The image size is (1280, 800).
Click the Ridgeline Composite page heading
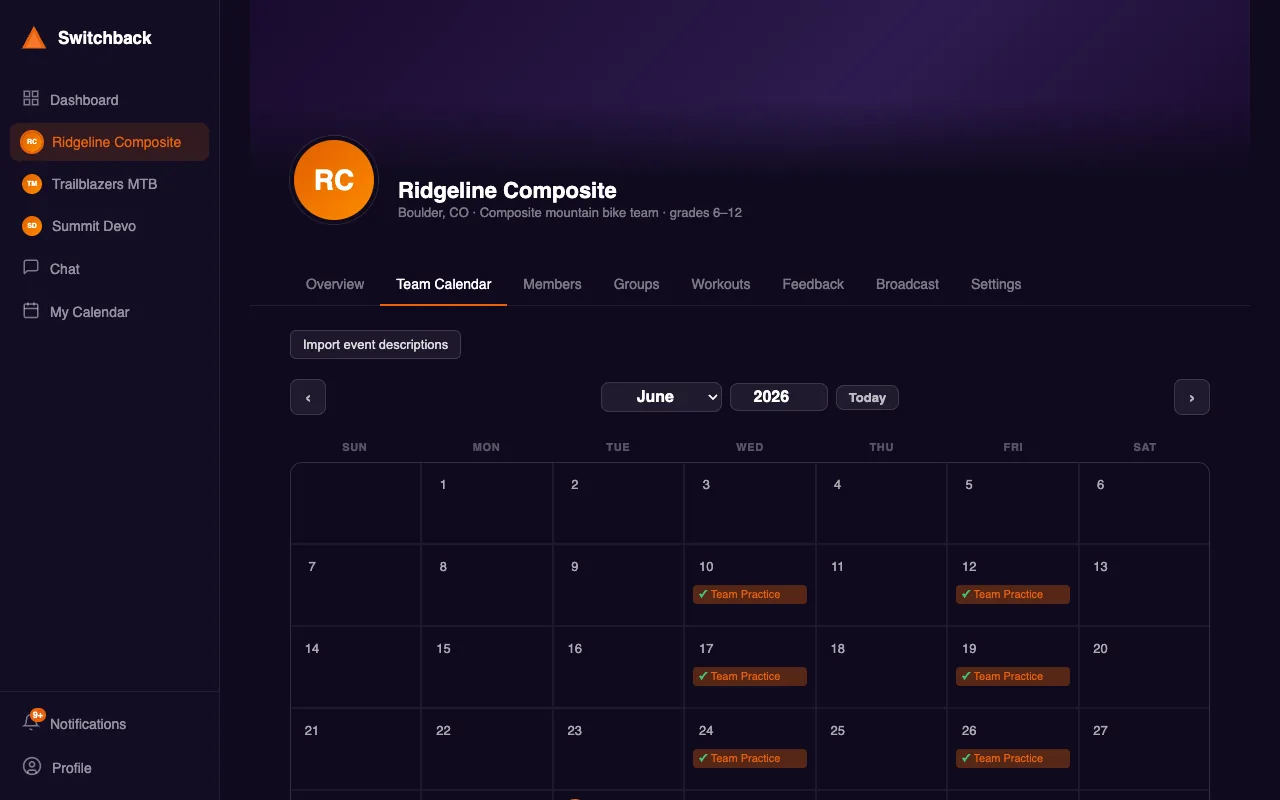507,190
